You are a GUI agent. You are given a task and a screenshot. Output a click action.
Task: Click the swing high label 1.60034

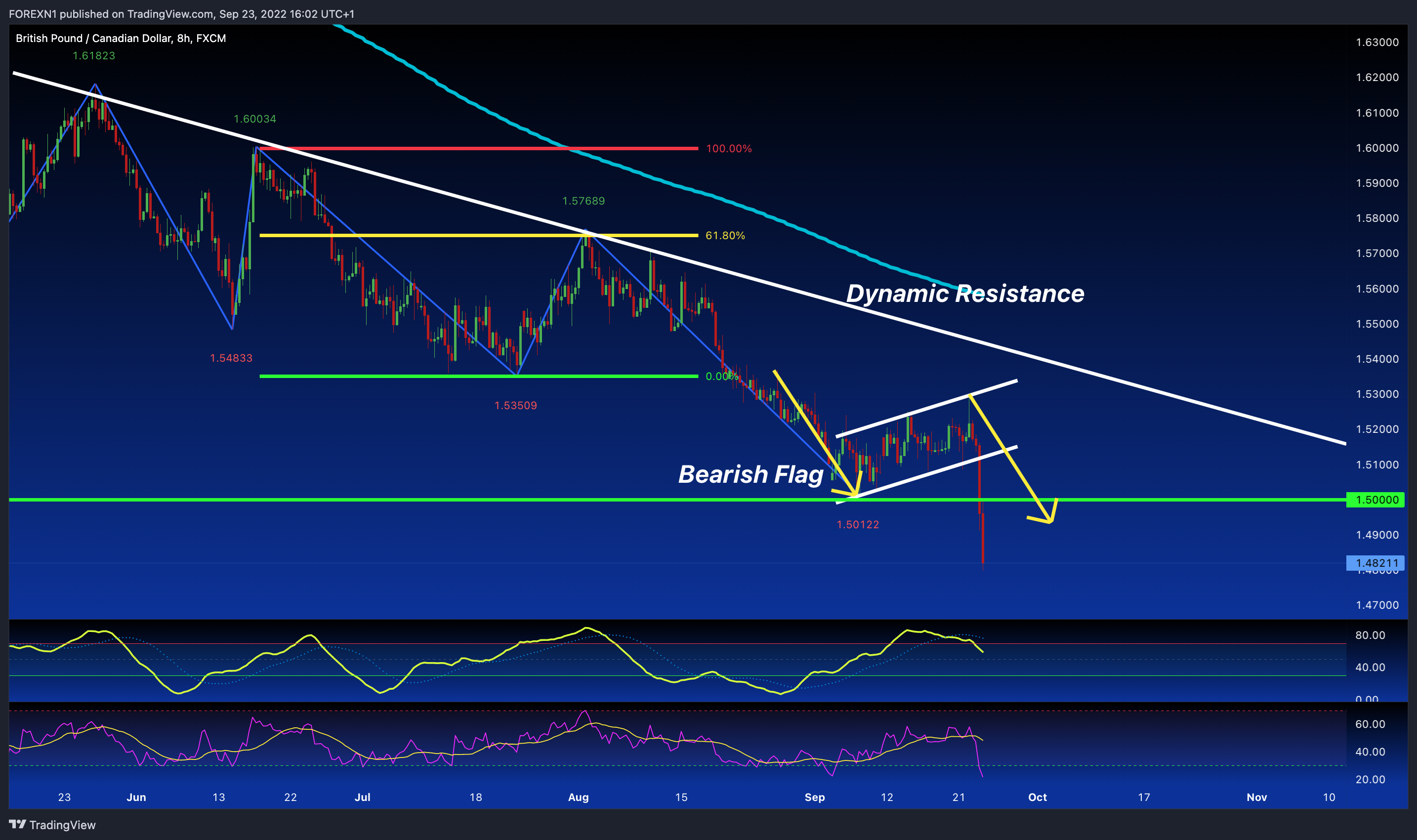255,119
